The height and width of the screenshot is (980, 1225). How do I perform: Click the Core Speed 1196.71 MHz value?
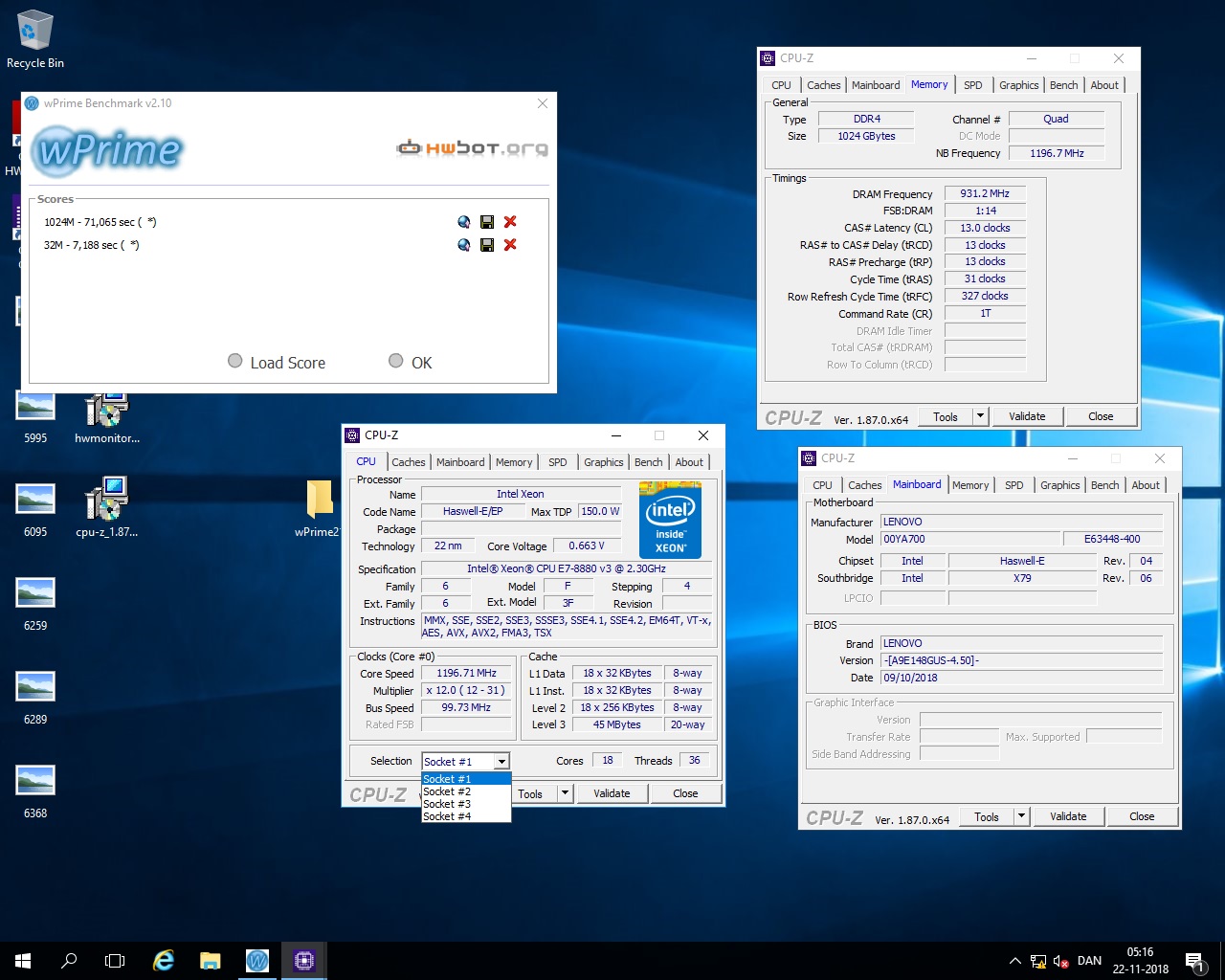click(466, 674)
